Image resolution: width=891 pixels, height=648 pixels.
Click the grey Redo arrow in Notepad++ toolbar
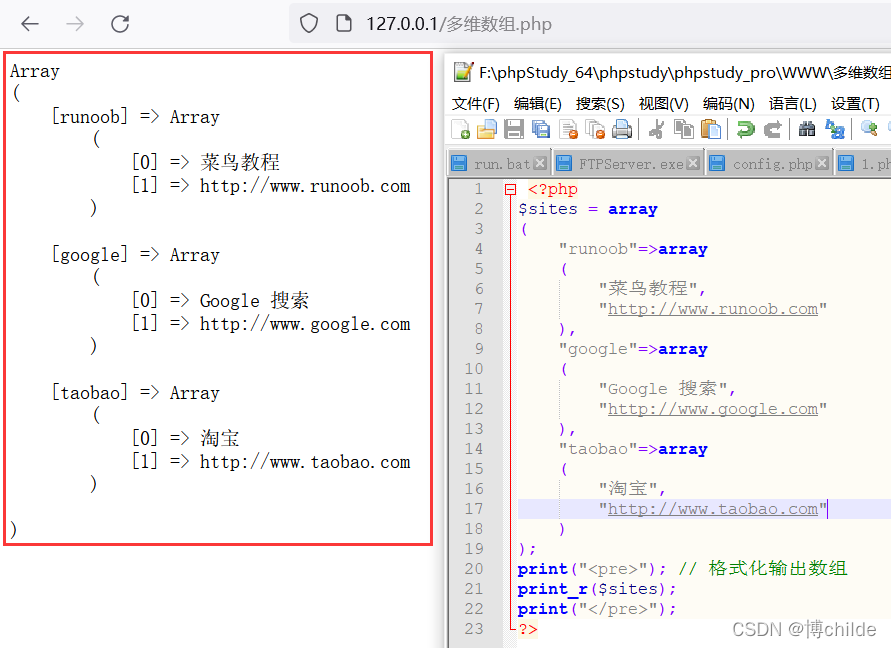click(772, 129)
